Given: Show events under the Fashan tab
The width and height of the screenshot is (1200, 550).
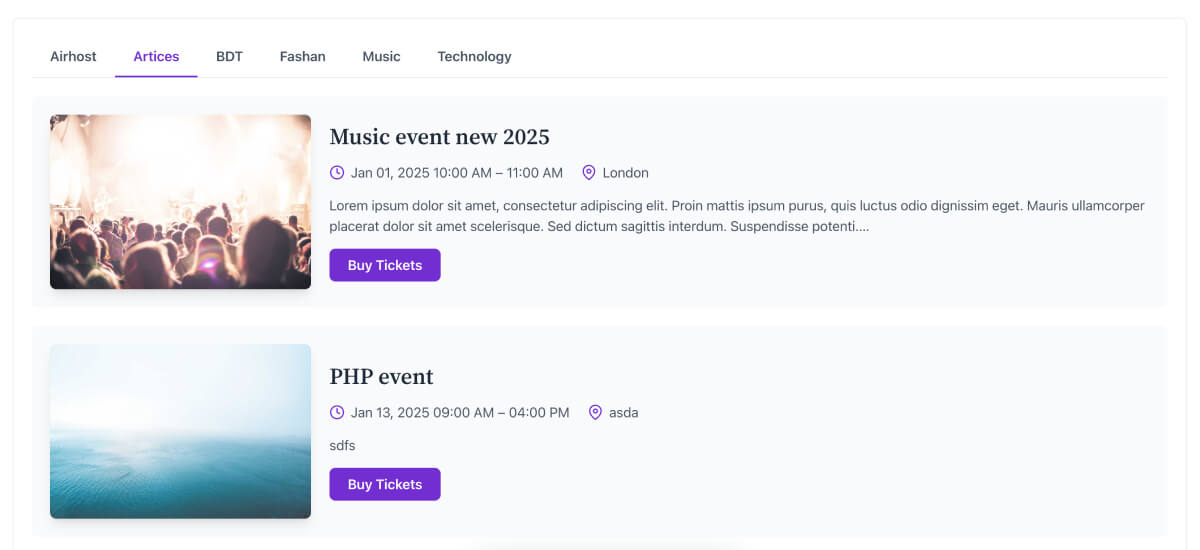Looking at the screenshot, I should pos(302,57).
